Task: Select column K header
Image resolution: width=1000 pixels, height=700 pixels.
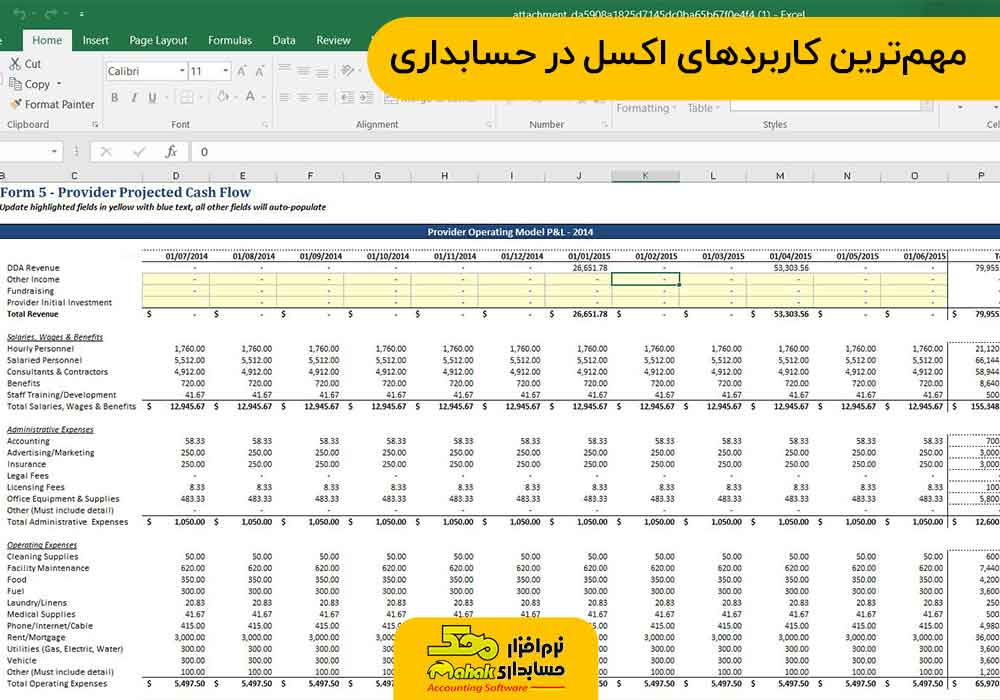Action: point(645,175)
